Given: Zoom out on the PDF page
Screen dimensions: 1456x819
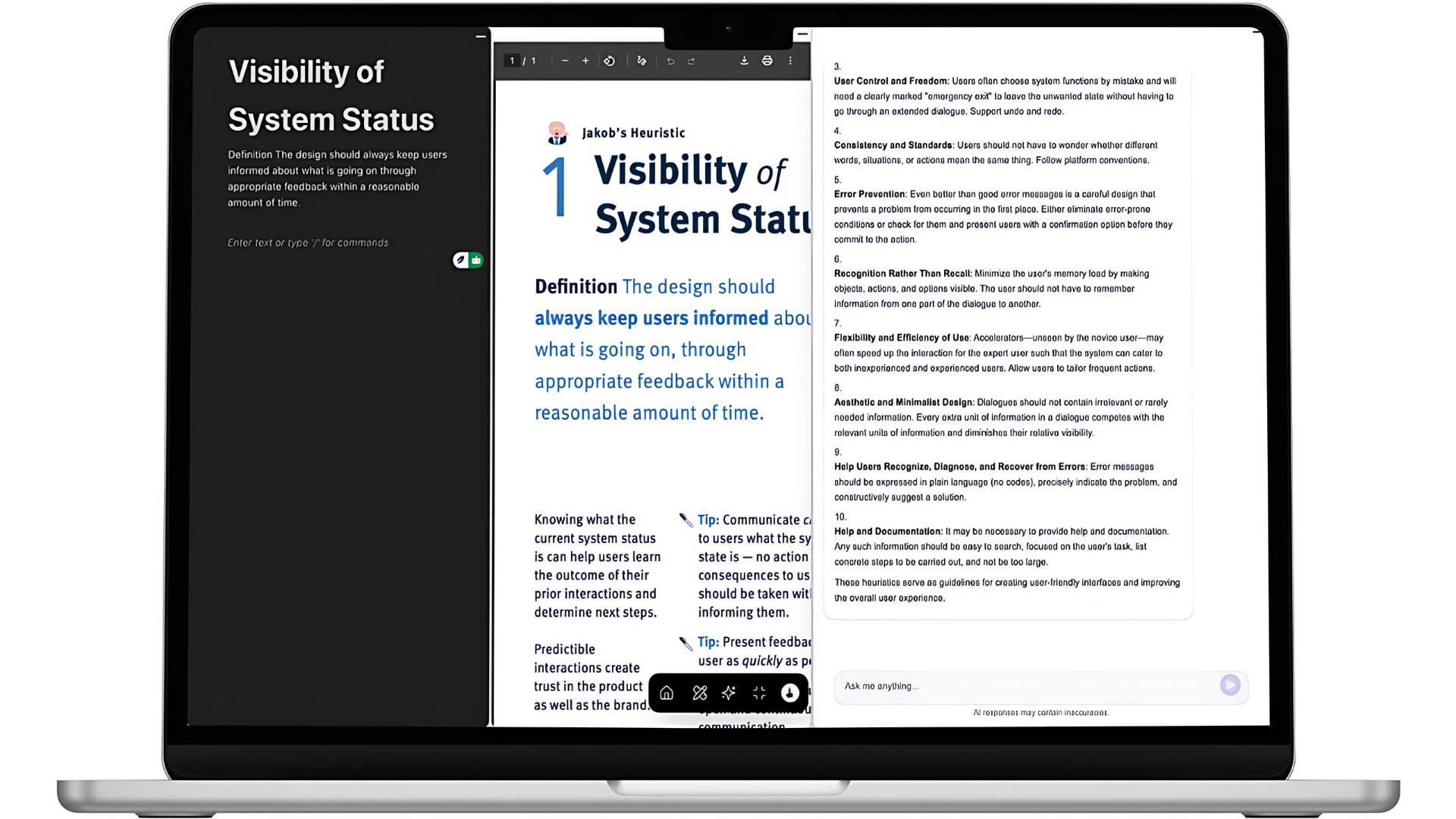Looking at the screenshot, I should (564, 61).
